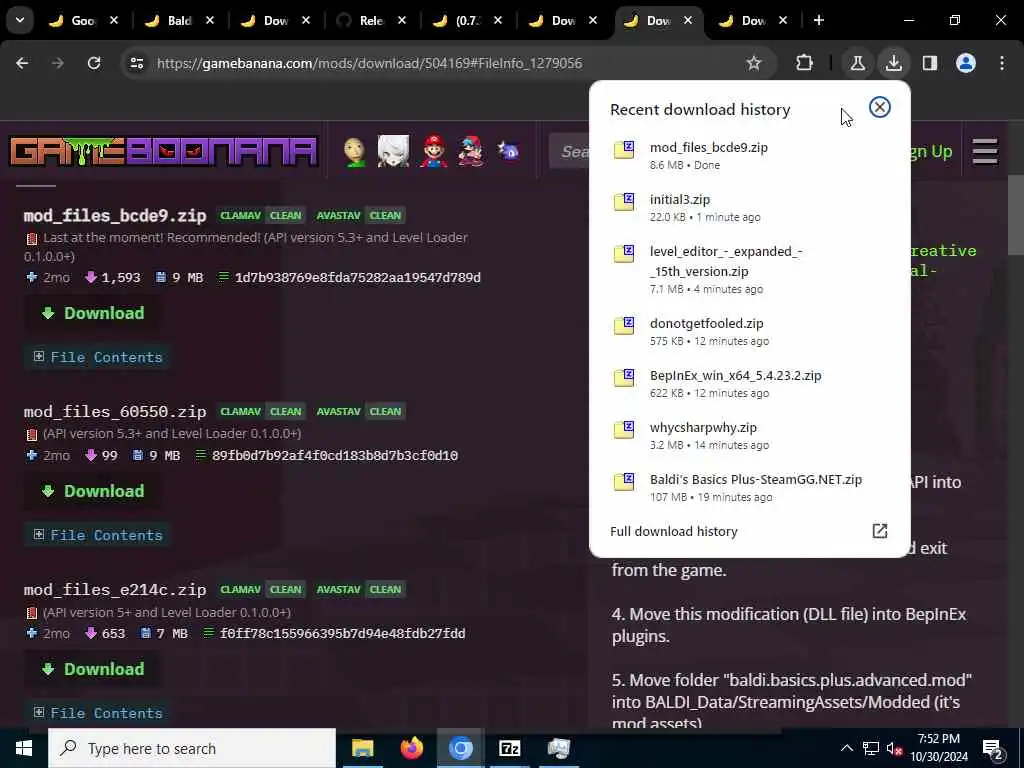Click the page vertical scrollbar thumb

coord(1016,216)
